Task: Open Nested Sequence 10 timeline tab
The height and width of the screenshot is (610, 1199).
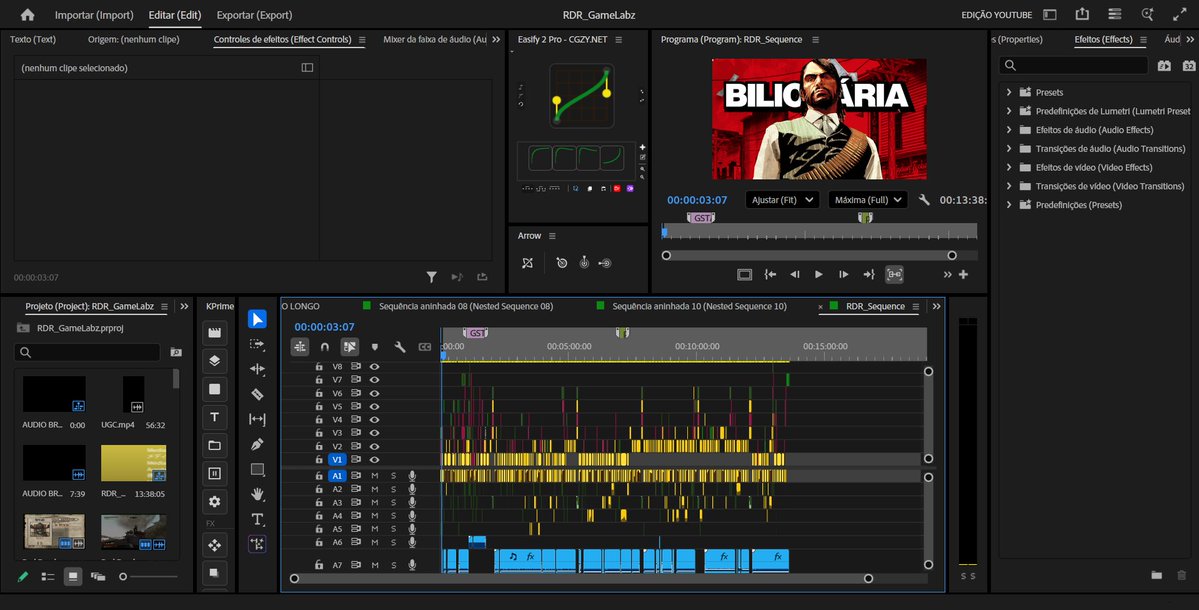Action: (699, 306)
